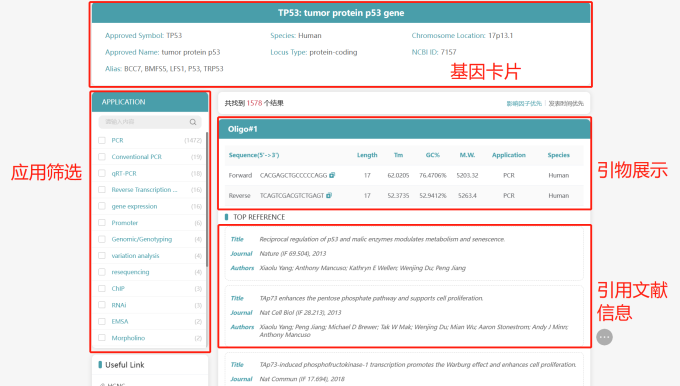Enable the variation analysis checkbox
Screen dimensions: 680x386
click(102, 255)
